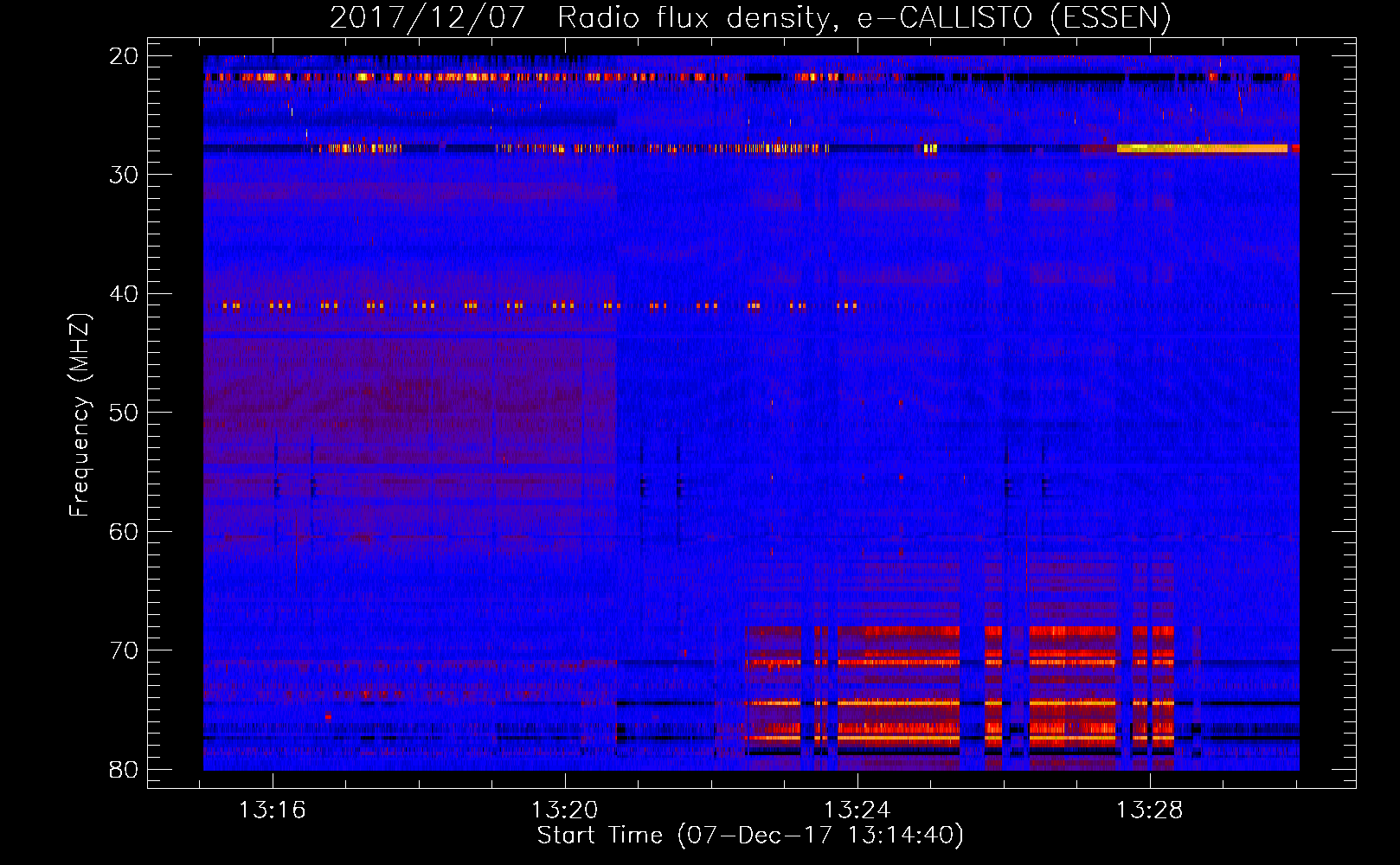The height and width of the screenshot is (865, 1400).
Task: Click the 30 frequency tick label
Action: (124, 175)
